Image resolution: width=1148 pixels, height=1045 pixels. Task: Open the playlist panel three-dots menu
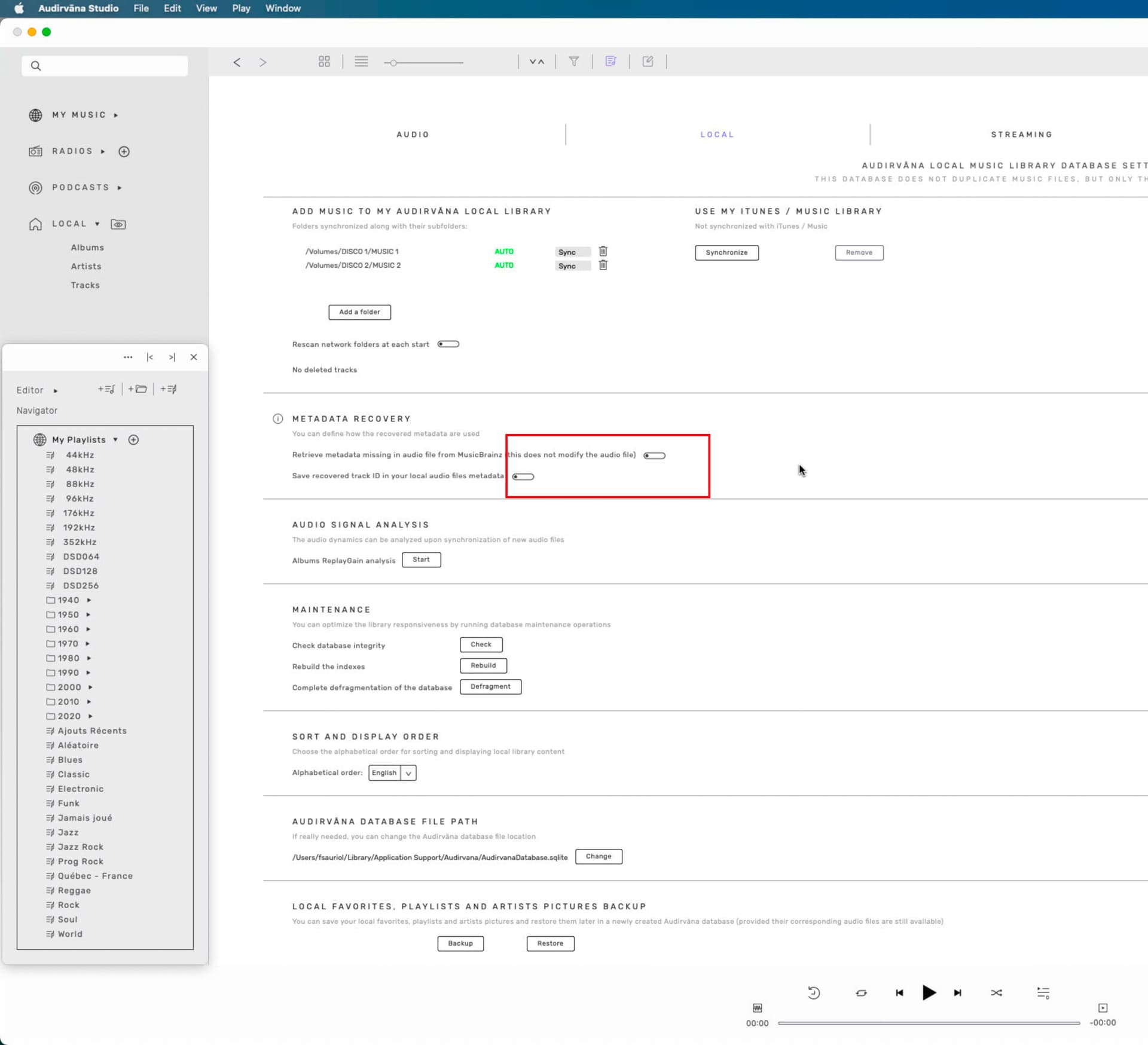point(128,357)
